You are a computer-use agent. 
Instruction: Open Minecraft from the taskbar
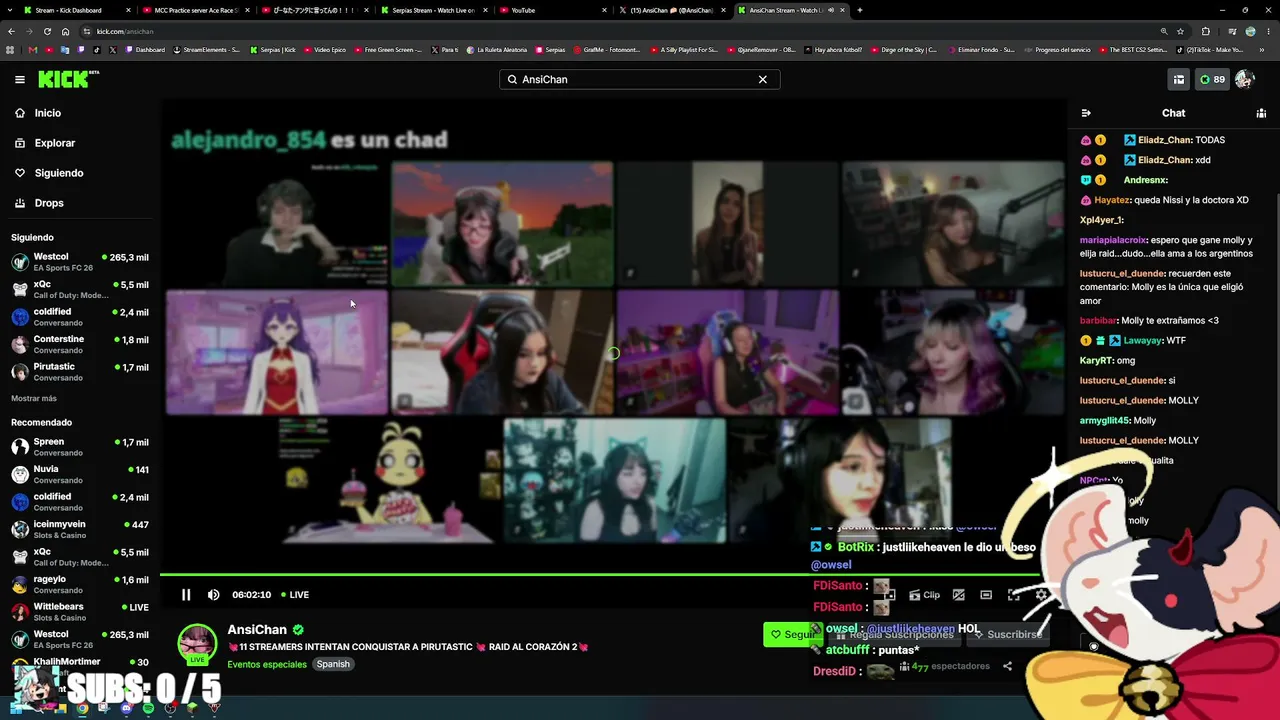pos(192,708)
